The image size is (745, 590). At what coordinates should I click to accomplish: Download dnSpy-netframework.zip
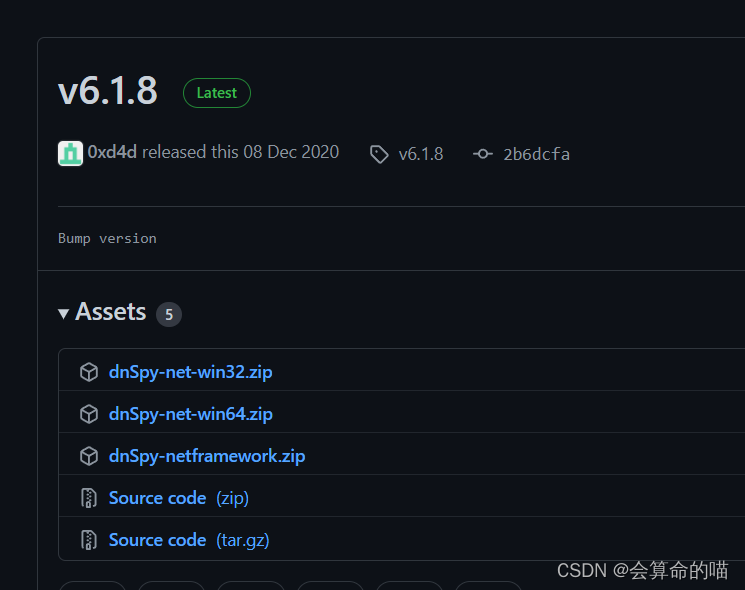pyautogui.click(x=207, y=456)
